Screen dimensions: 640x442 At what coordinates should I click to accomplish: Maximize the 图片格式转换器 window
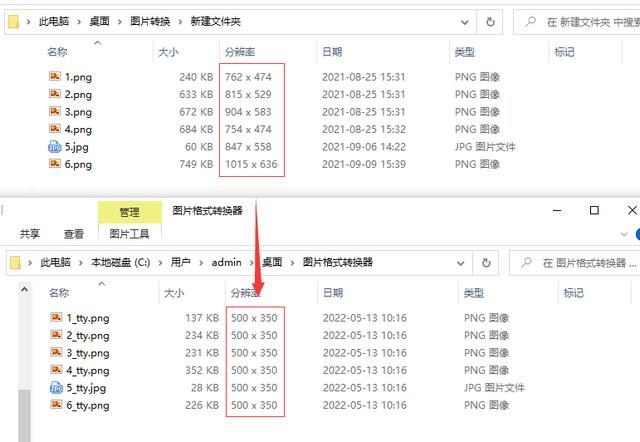(x=594, y=210)
